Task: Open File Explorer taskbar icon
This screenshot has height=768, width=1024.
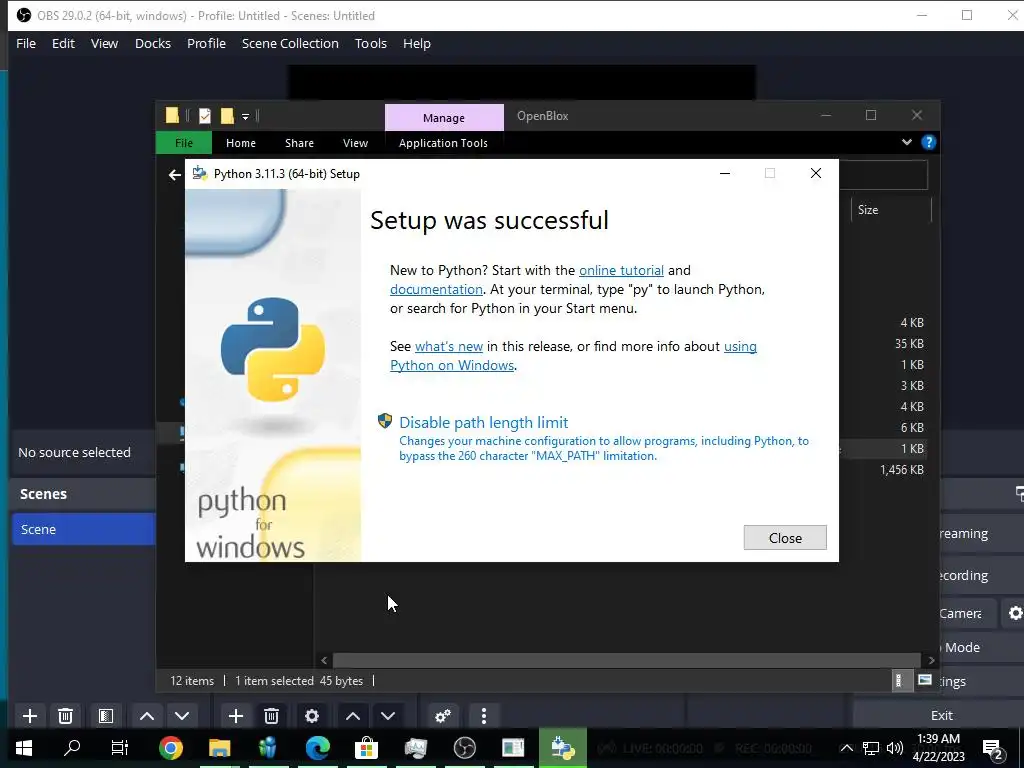Action: [219, 748]
